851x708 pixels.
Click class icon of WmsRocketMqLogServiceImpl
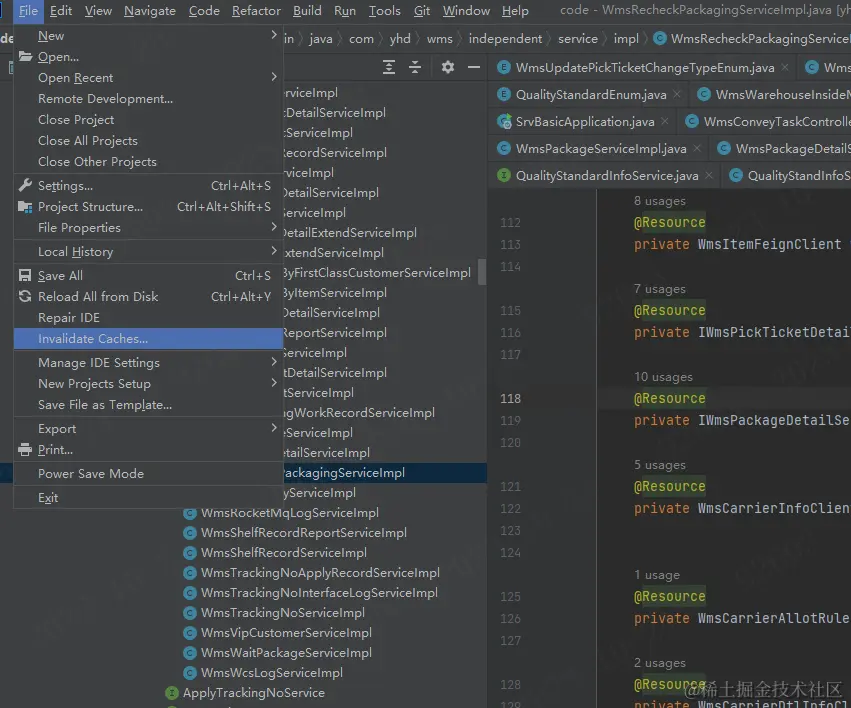[189, 513]
